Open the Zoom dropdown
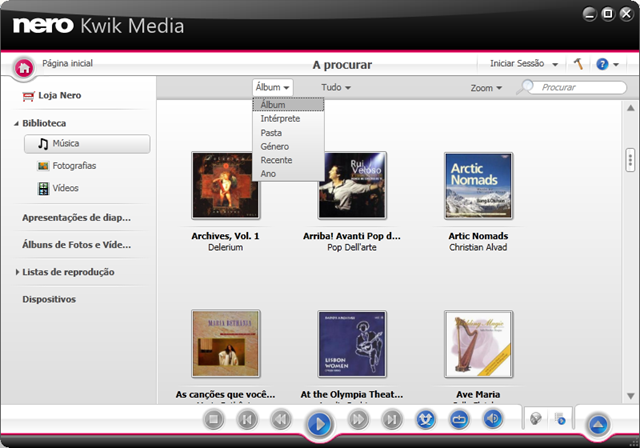This screenshot has height=448, width=640. [486, 88]
